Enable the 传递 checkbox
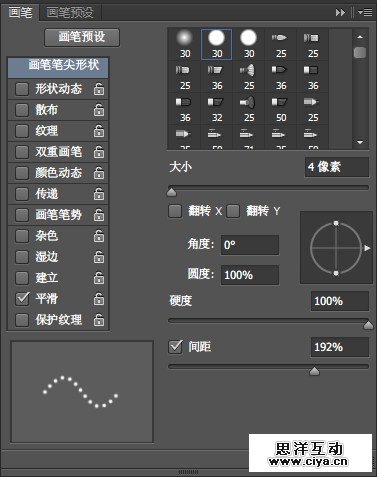Screen dimensions: 377x477 22,194
